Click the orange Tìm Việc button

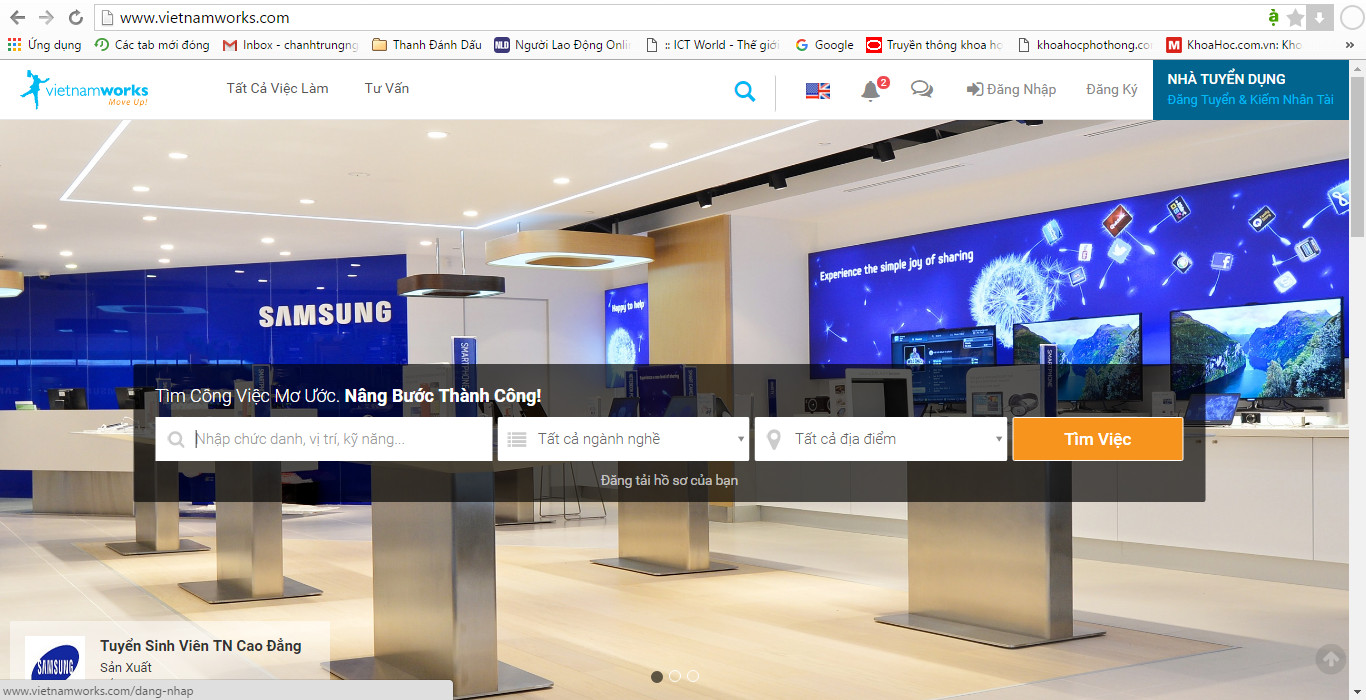click(x=1098, y=439)
